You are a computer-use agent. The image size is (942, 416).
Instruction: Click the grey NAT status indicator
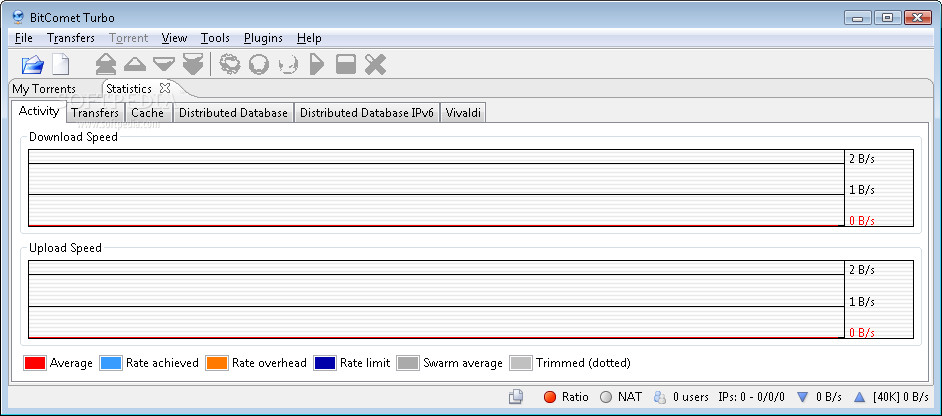point(606,397)
